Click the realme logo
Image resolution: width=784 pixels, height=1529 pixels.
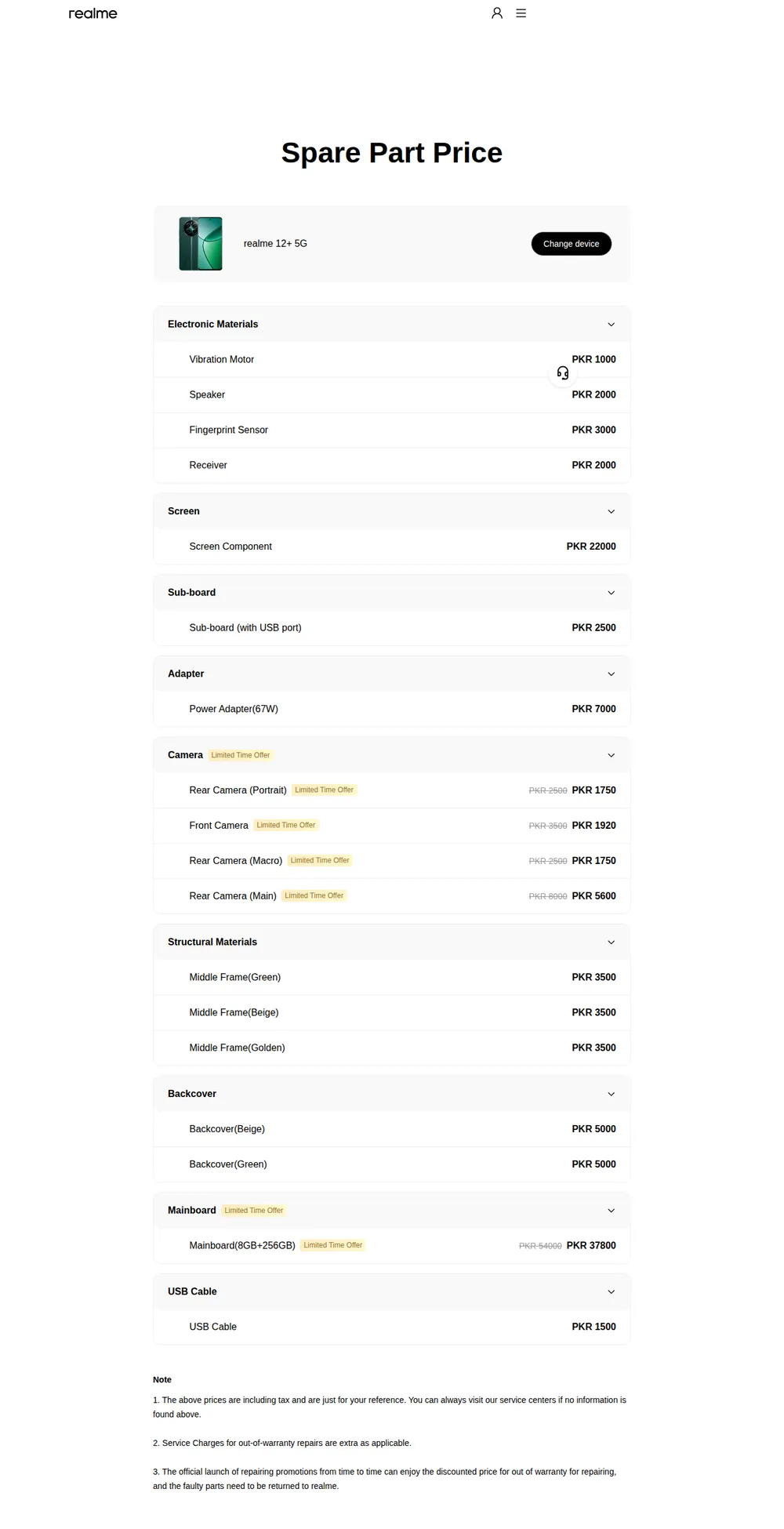pos(93,13)
